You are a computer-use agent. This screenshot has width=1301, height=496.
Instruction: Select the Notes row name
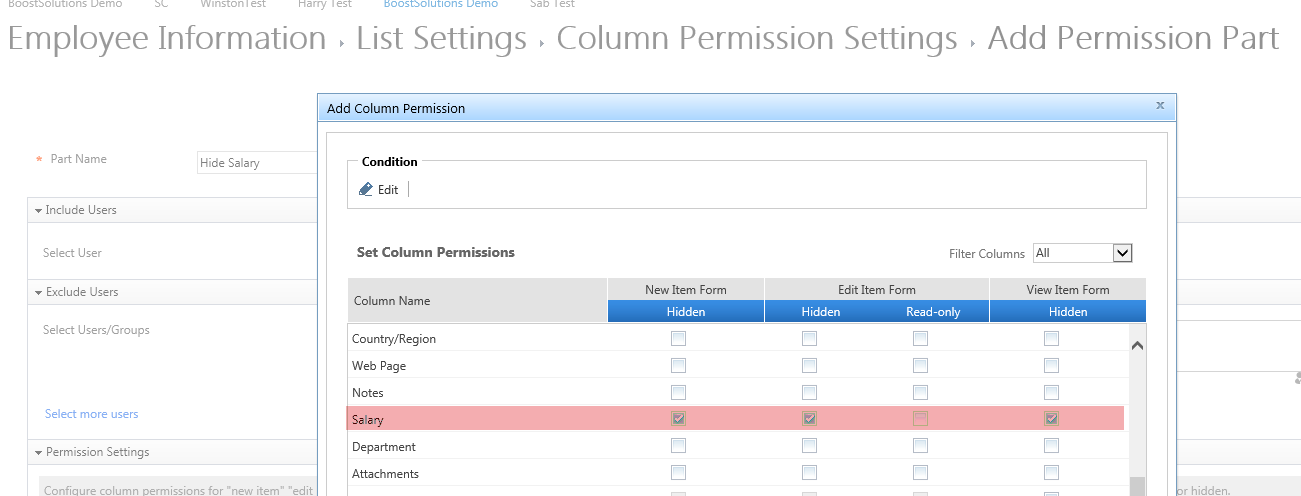click(x=368, y=393)
